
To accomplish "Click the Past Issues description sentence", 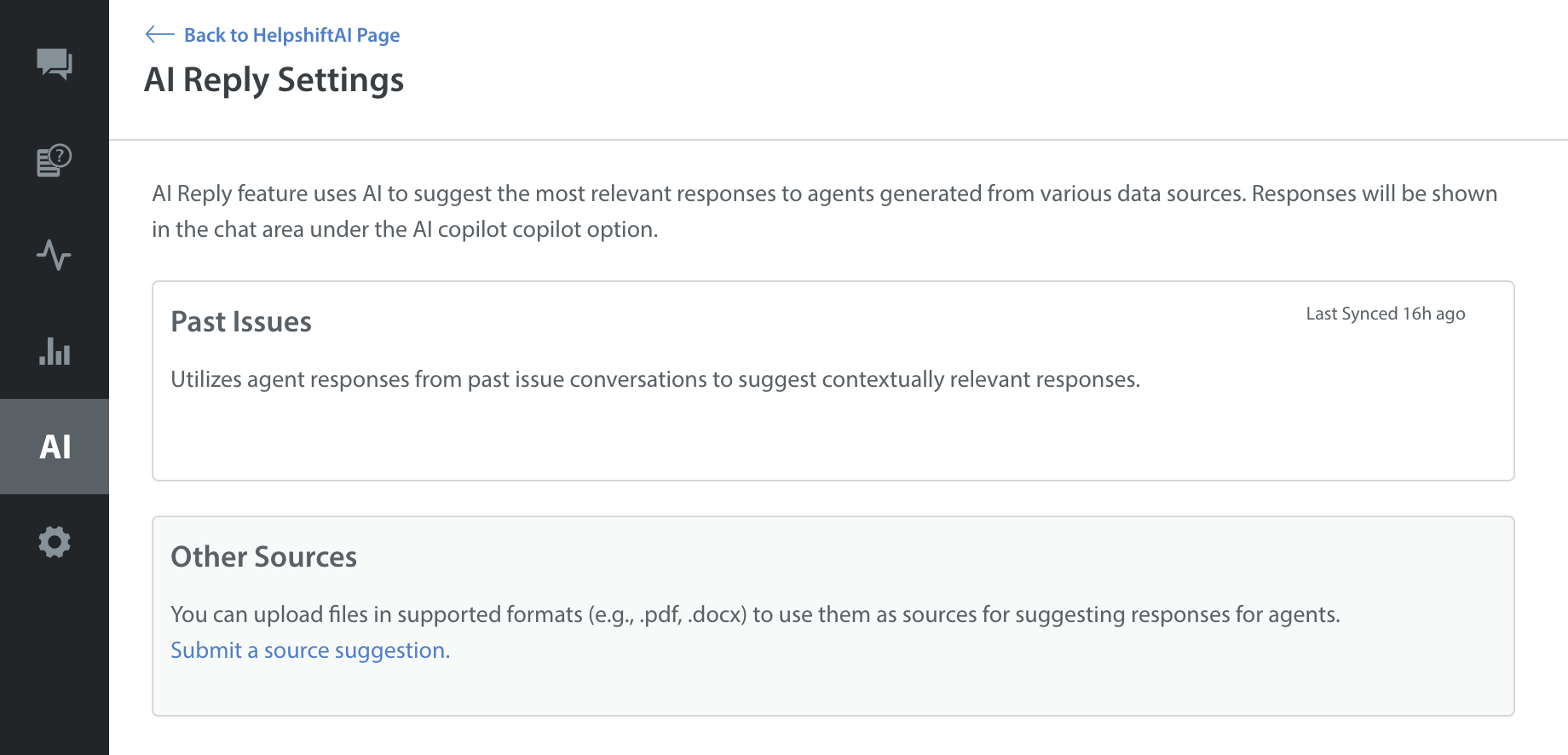I will 654,379.
